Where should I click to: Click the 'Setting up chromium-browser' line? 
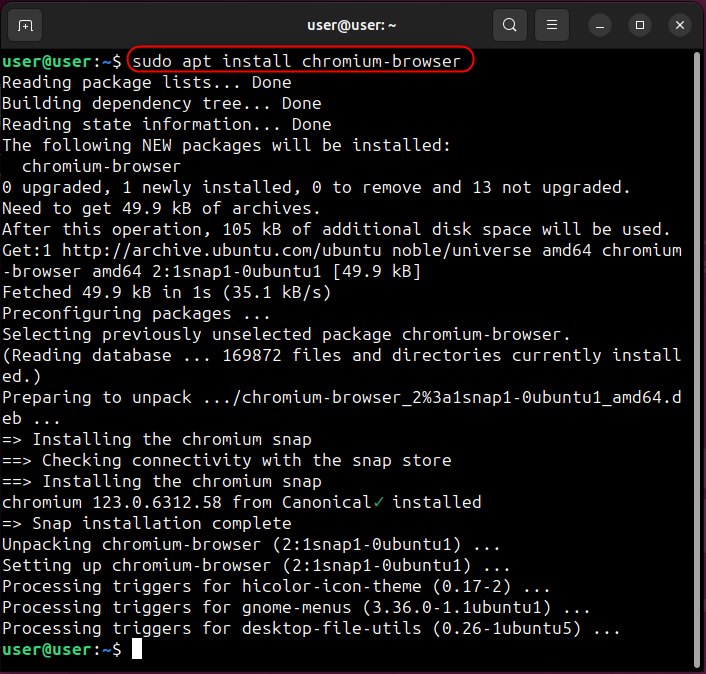pos(256,565)
